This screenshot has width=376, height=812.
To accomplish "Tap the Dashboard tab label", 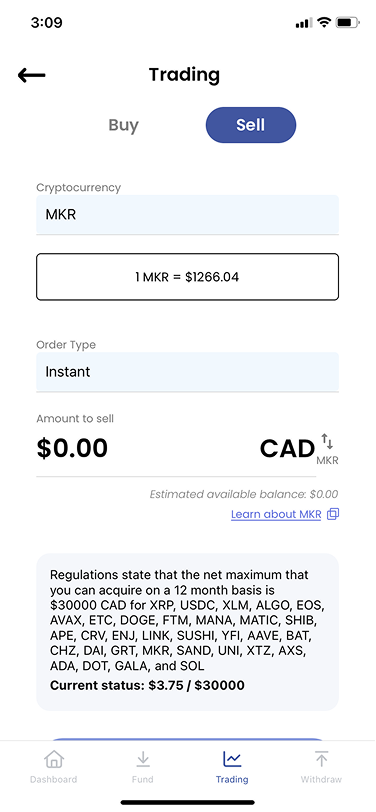I will [53, 779].
